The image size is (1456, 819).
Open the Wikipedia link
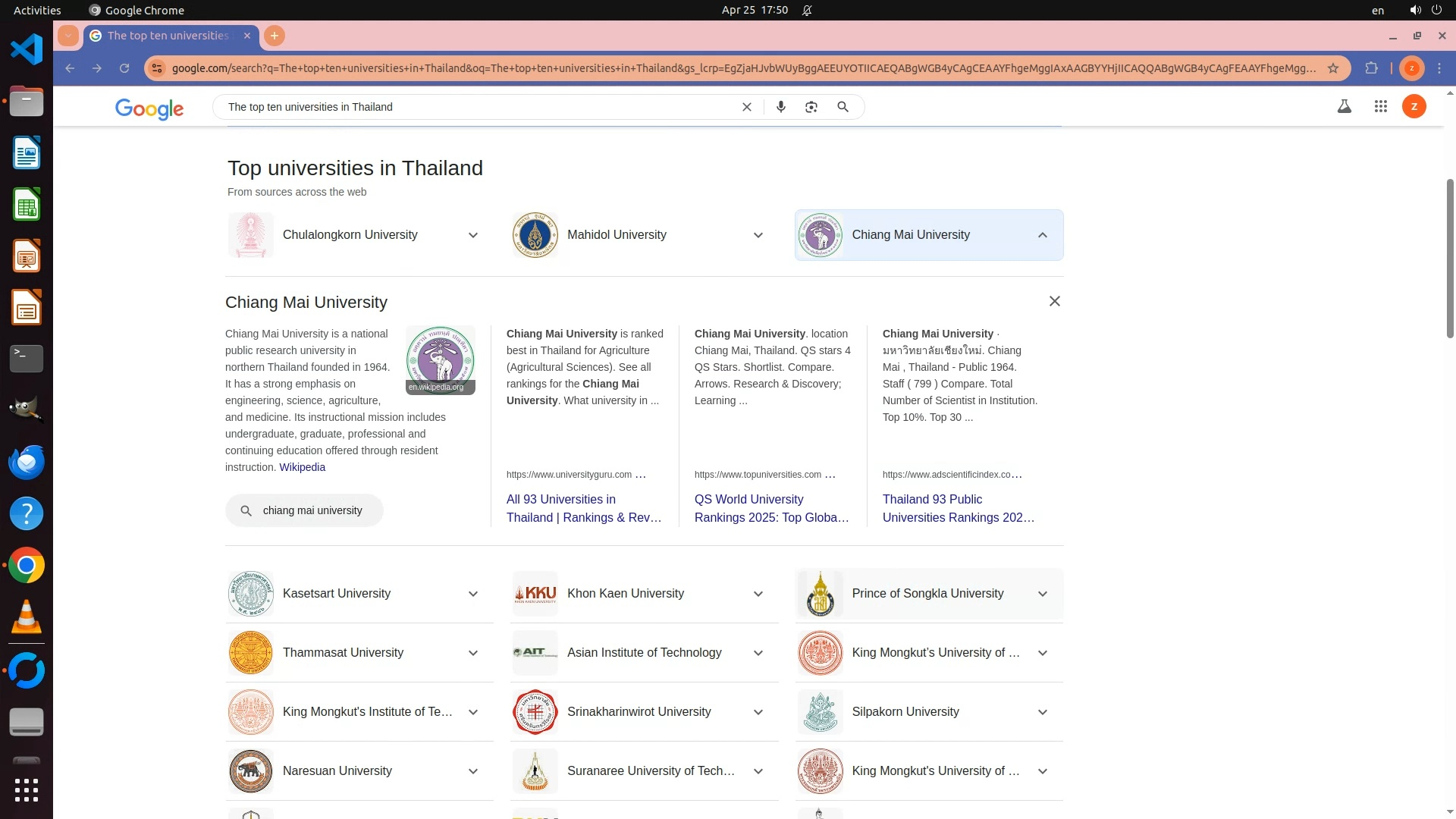[302, 467]
